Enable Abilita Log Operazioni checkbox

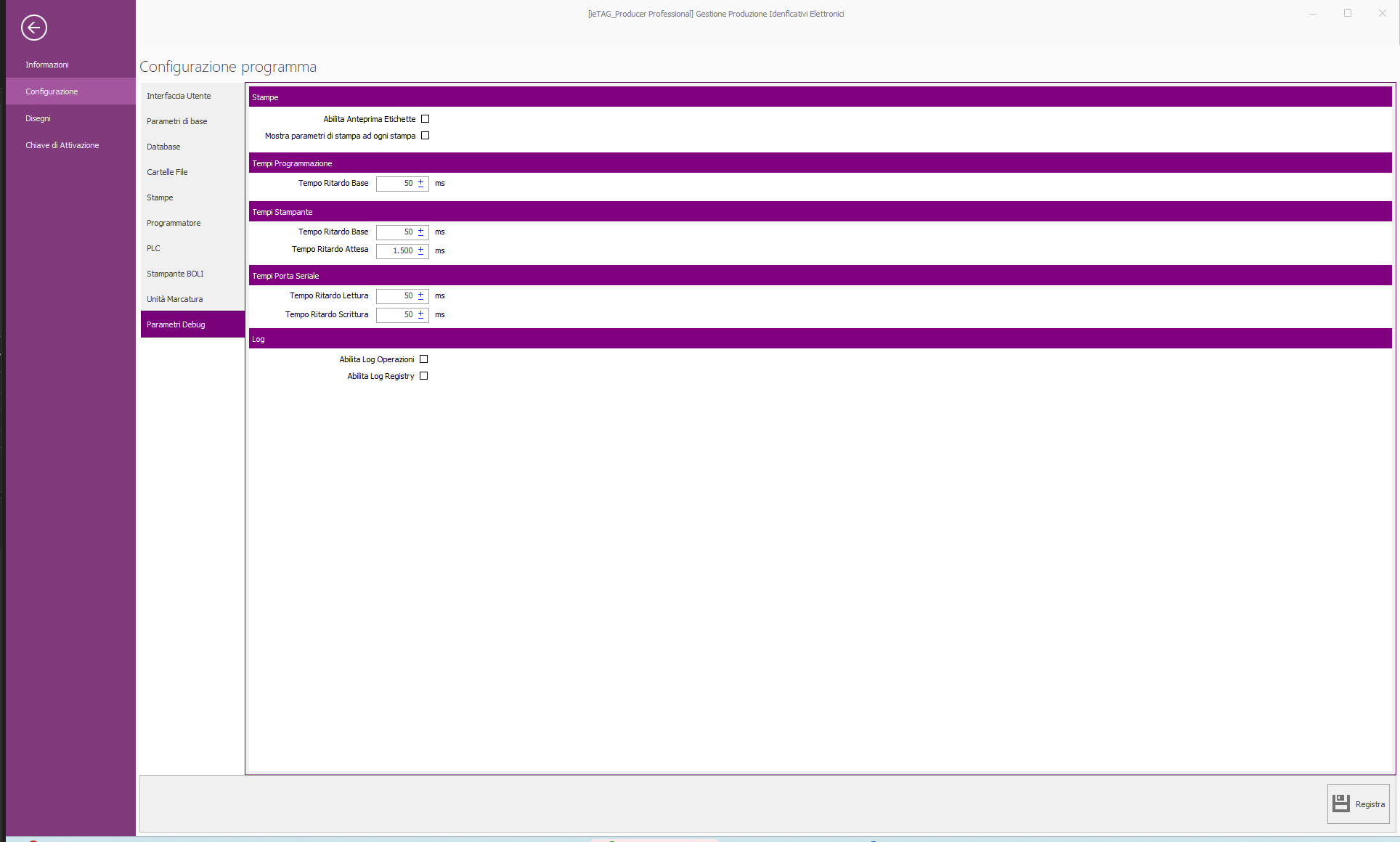(424, 359)
